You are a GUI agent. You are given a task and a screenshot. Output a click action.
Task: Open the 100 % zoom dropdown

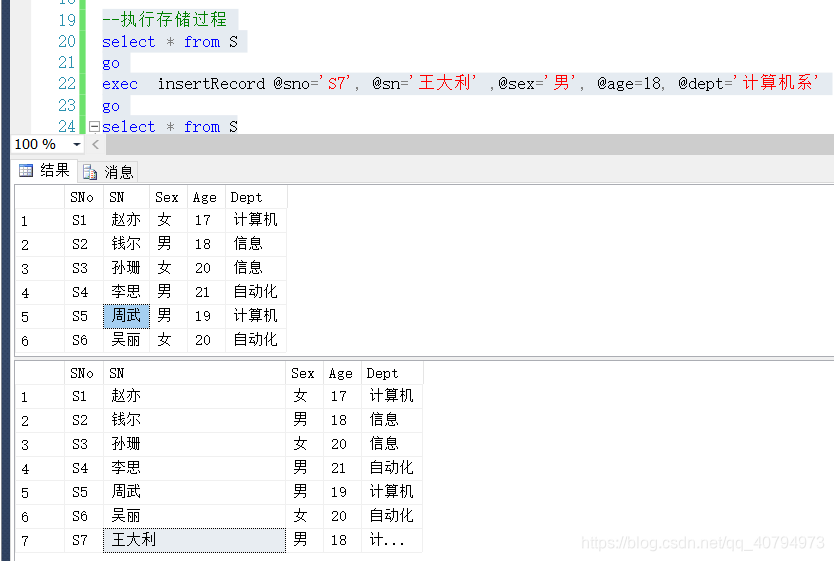coord(77,145)
